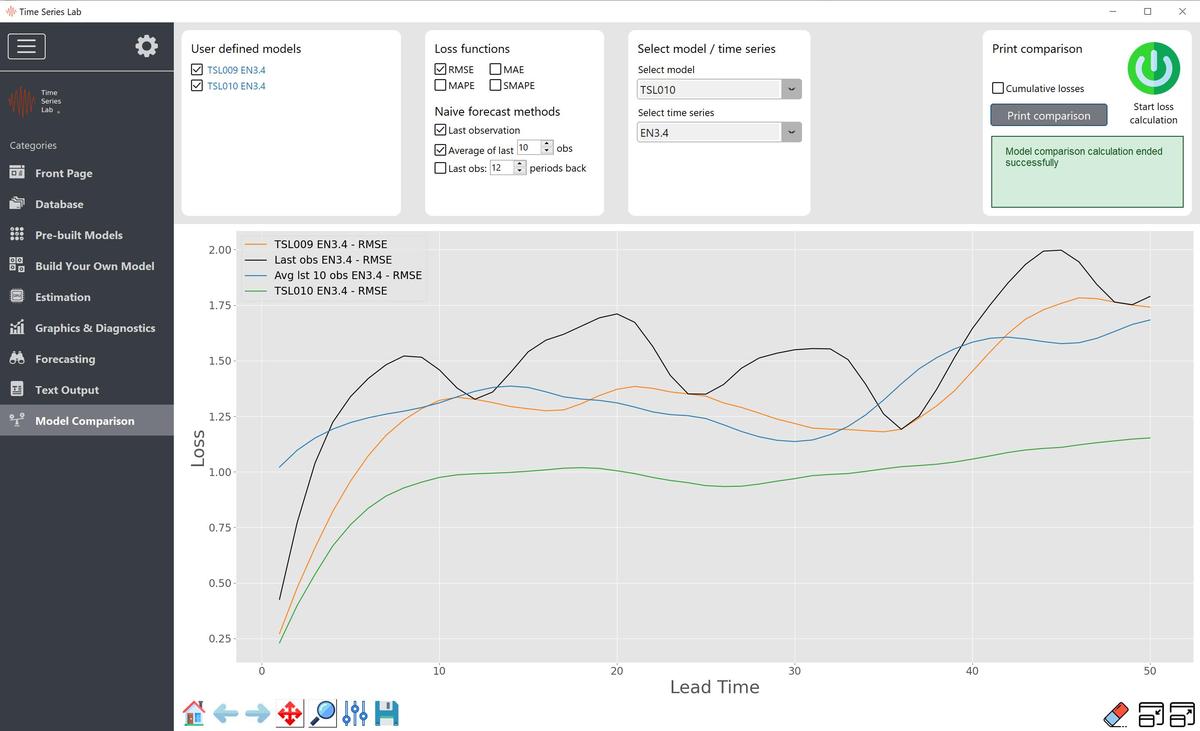The image size is (1200, 731).
Task: Activate the zoom magnifier tool
Action: (x=323, y=713)
